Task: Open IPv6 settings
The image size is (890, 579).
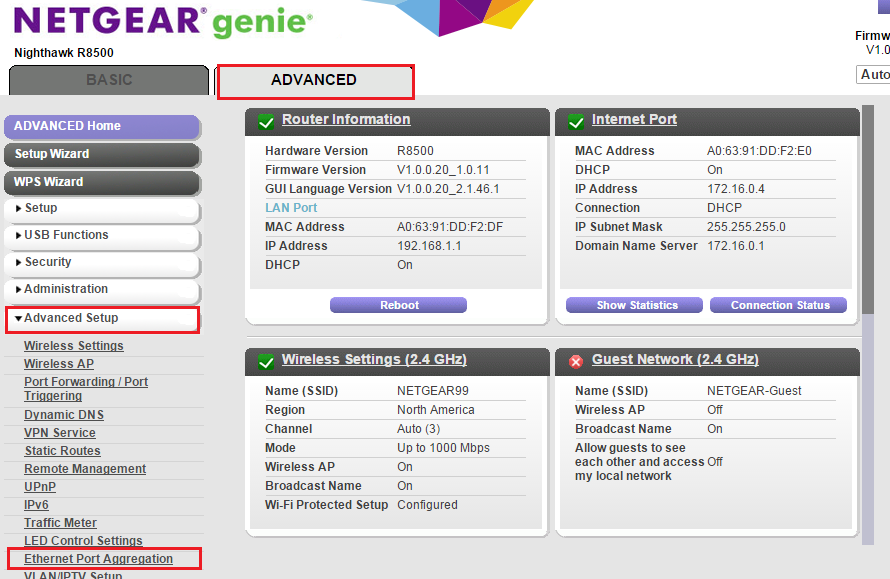Action: [x=36, y=505]
